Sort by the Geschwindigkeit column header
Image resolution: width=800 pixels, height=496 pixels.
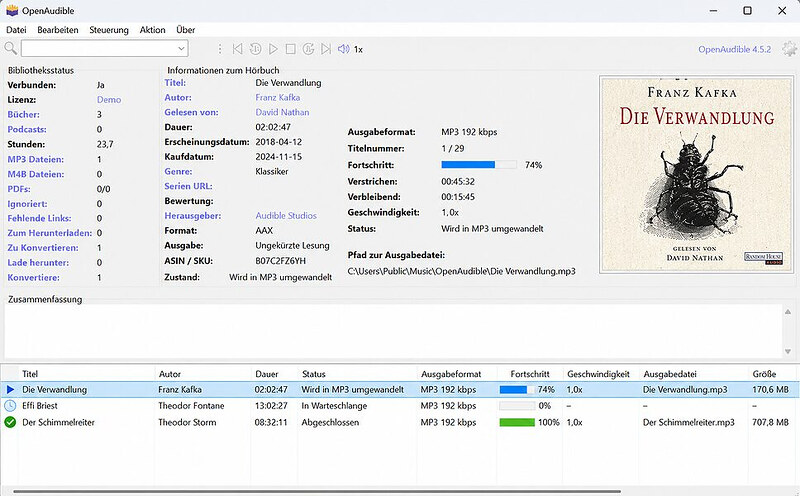pos(601,374)
